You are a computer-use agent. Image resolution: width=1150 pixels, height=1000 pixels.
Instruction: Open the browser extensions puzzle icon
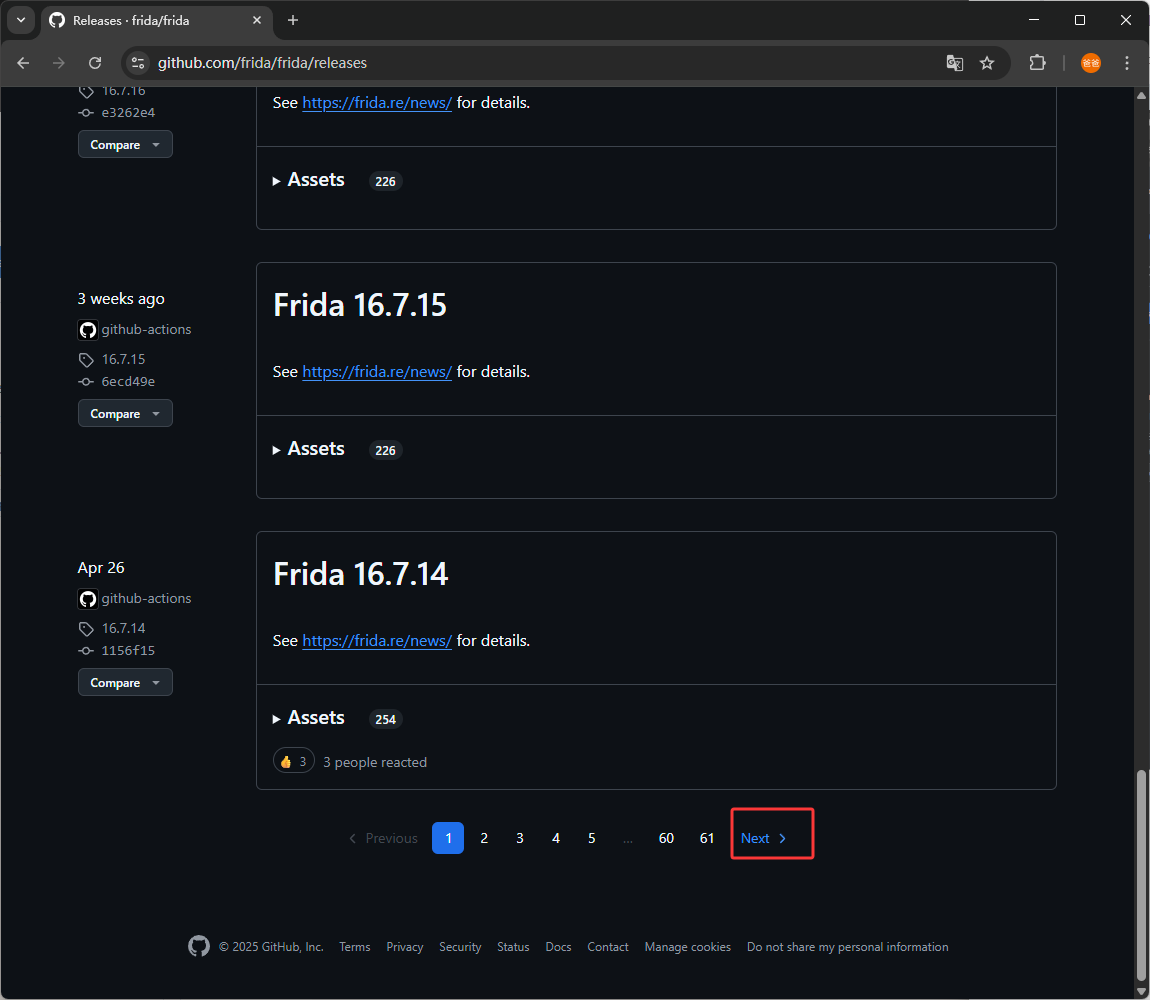(x=1037, y=63)
